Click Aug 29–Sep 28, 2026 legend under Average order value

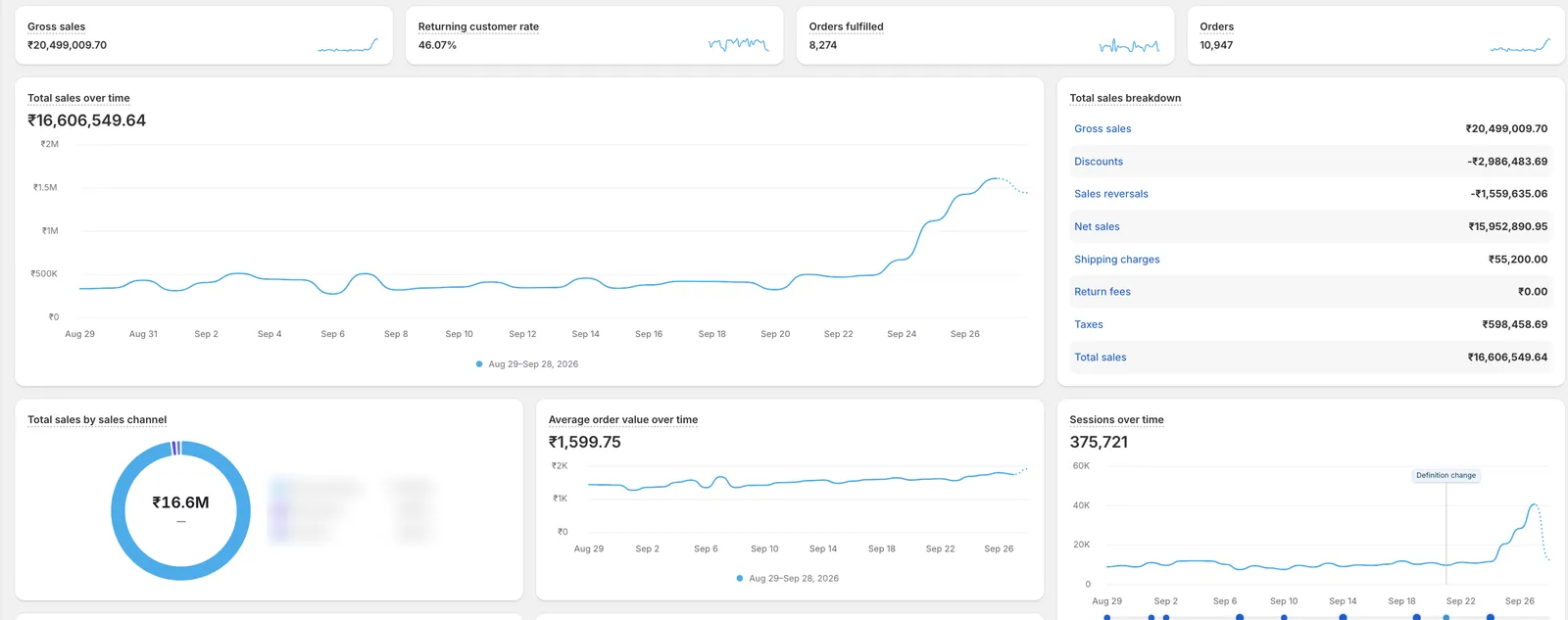794,579
